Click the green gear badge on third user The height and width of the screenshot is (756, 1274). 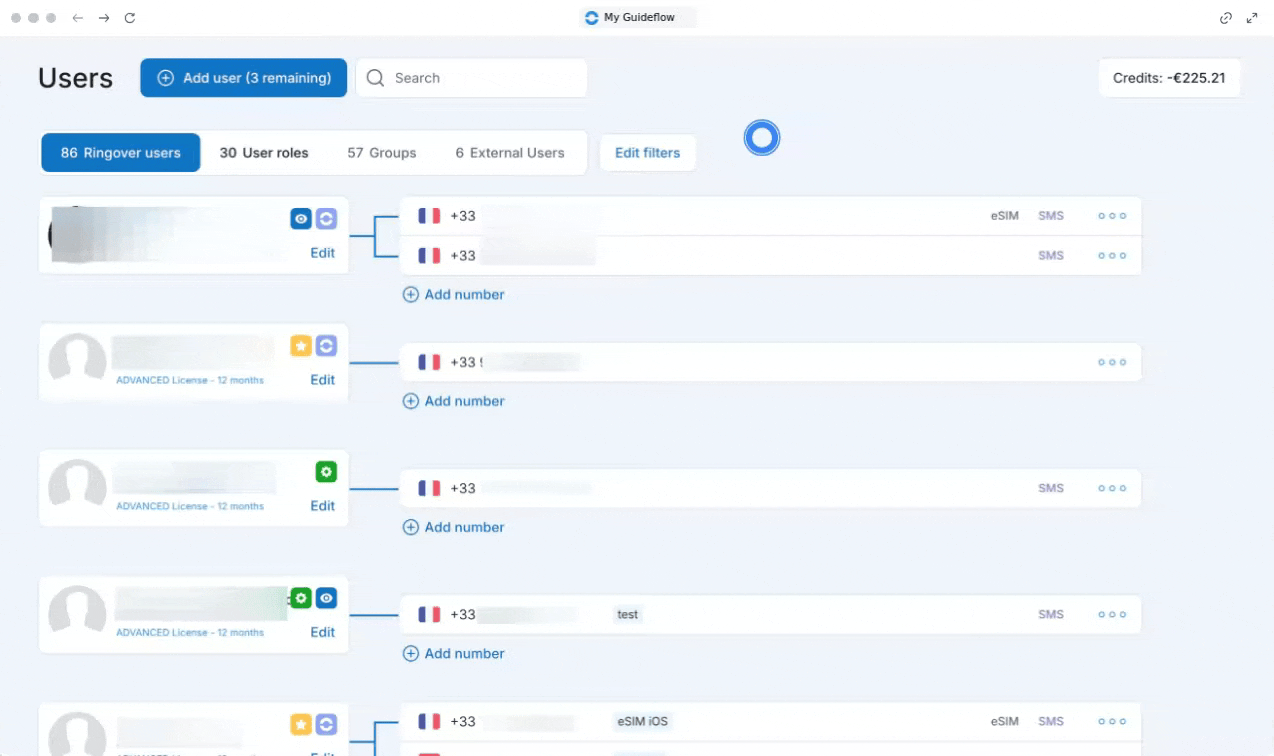pos(326,472)
